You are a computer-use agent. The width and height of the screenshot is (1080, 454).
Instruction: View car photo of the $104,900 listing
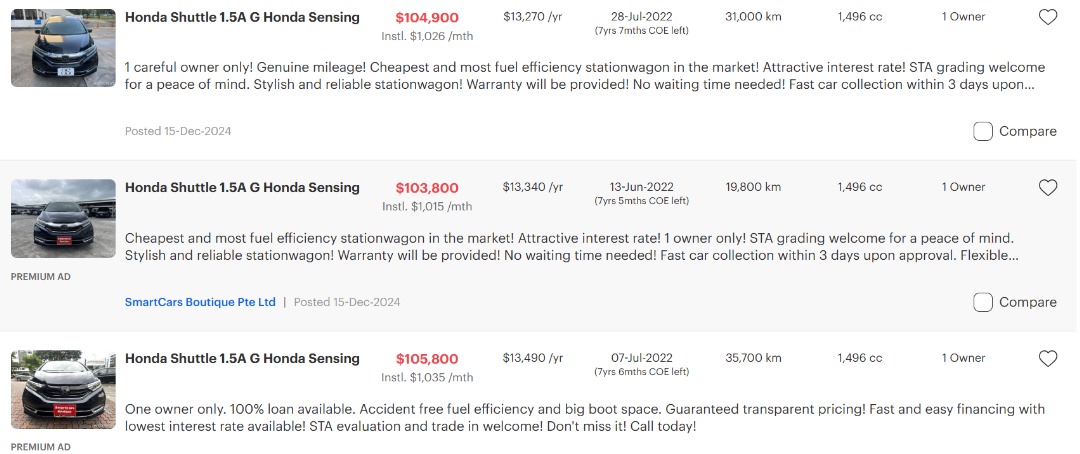pyautogui.click(x=63, y=48)
